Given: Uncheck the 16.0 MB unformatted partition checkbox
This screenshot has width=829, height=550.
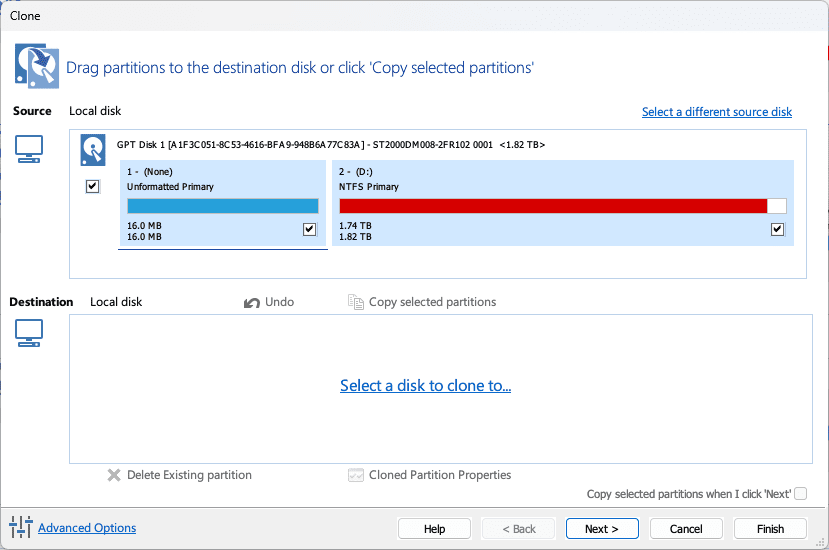Looking at the screenshot, I should (x=310, y=230).
